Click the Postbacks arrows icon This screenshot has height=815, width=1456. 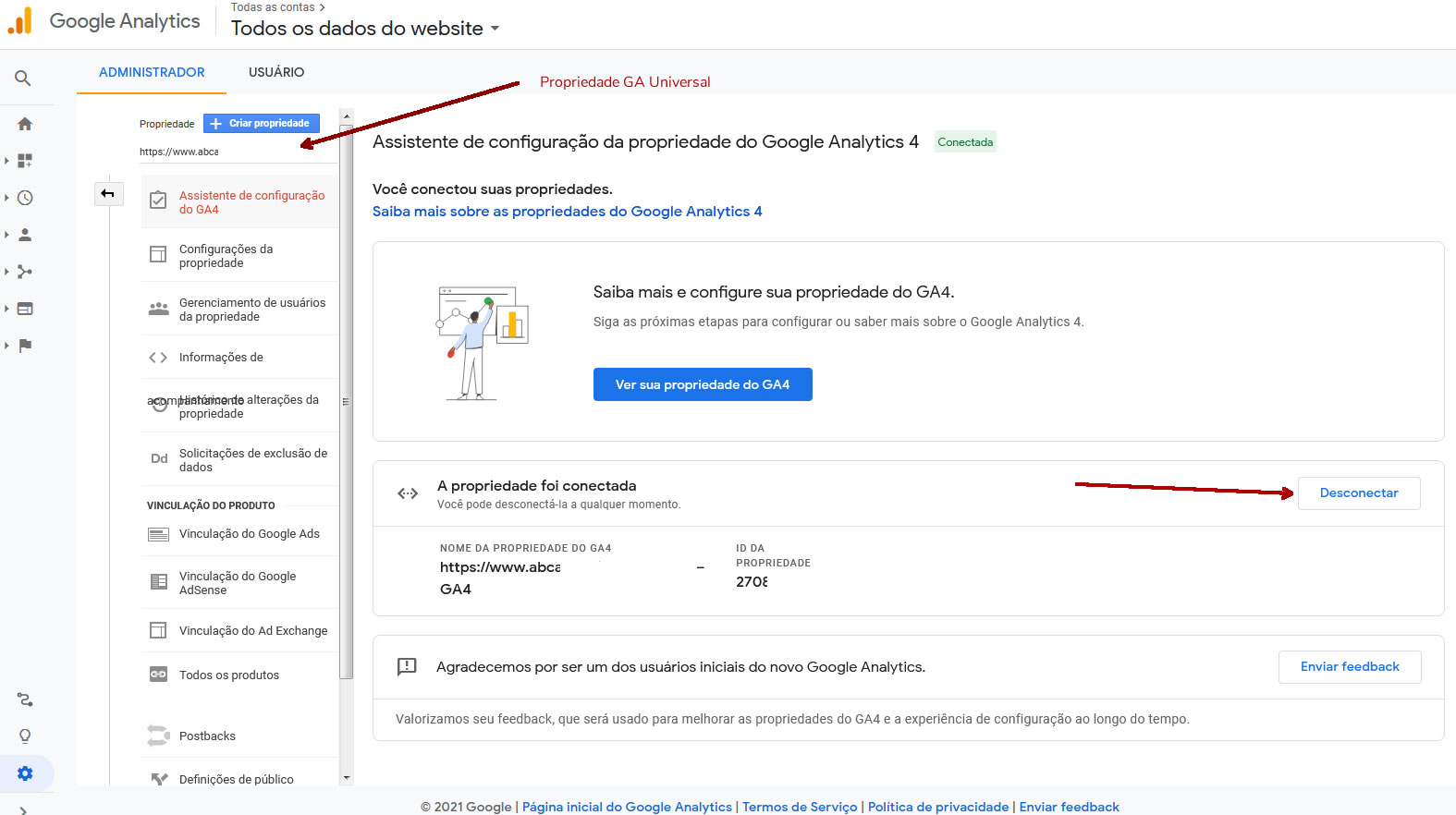click(x=158, y=736)
